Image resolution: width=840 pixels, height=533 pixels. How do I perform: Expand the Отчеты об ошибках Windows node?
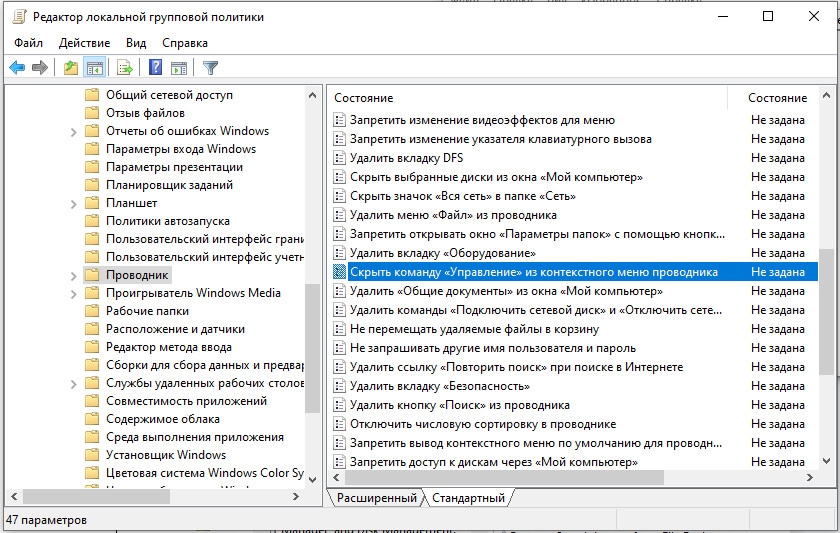(x=74, y=131)
